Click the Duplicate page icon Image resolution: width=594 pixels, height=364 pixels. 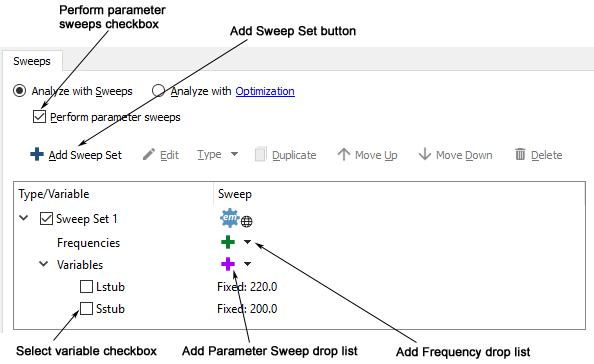[x=261, y=155]
